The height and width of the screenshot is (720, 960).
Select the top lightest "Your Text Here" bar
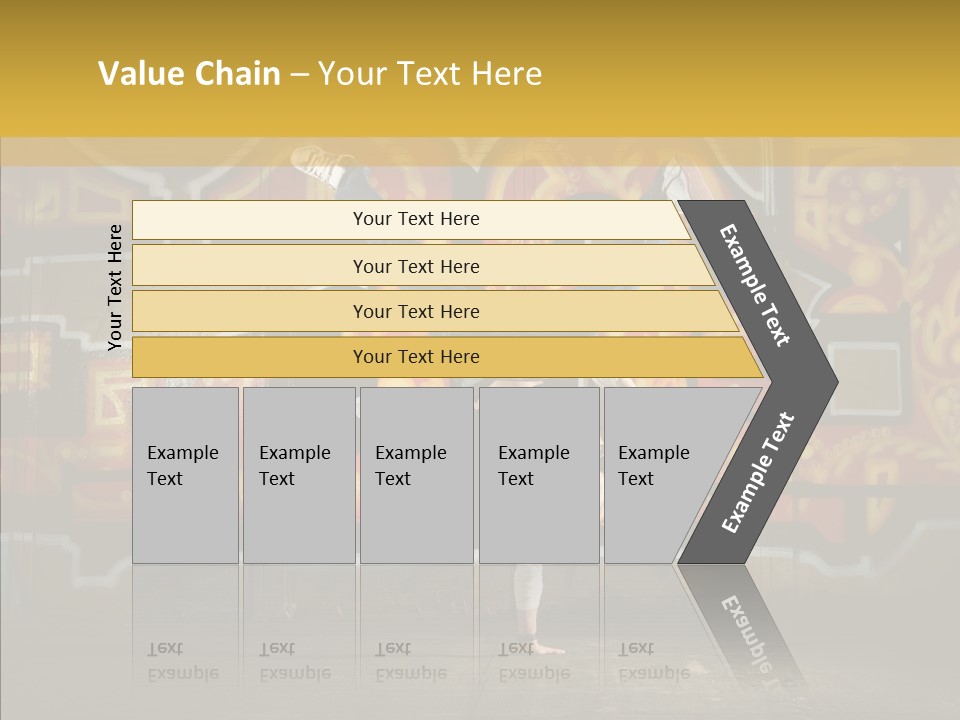click(416, 219)
